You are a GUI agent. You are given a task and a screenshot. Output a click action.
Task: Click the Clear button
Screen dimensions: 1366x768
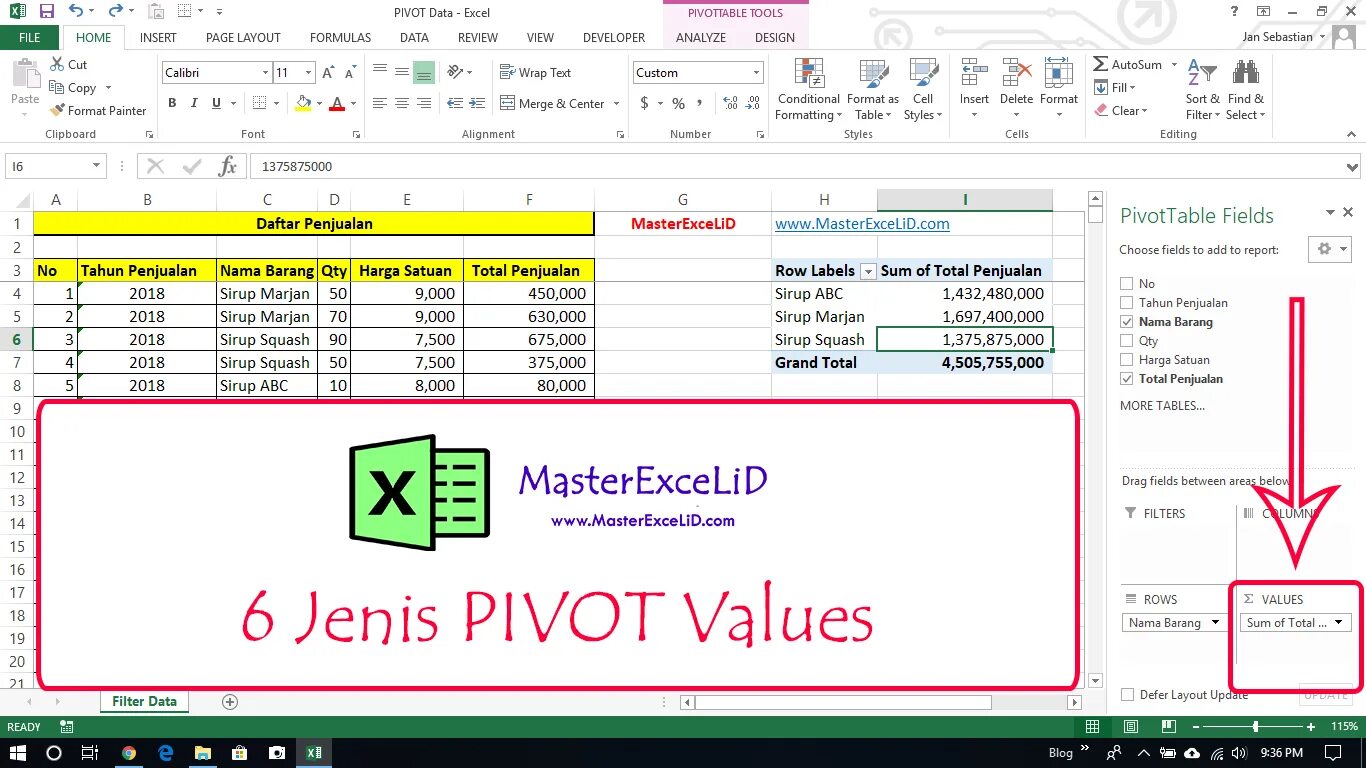click(x=1120, y=111)
